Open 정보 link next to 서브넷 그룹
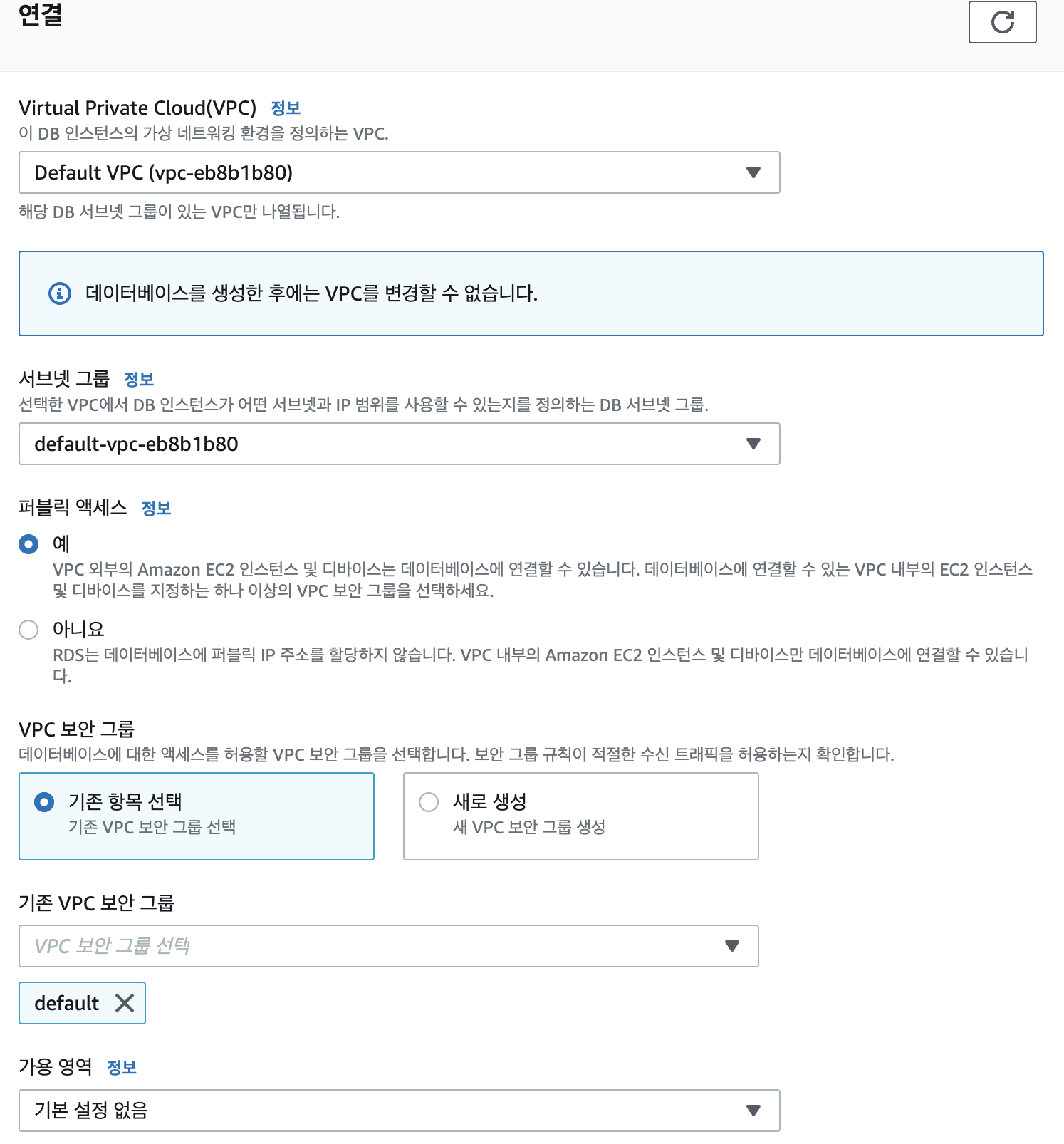Screen dimensions: 1064x1144 (x=139, y=379)
